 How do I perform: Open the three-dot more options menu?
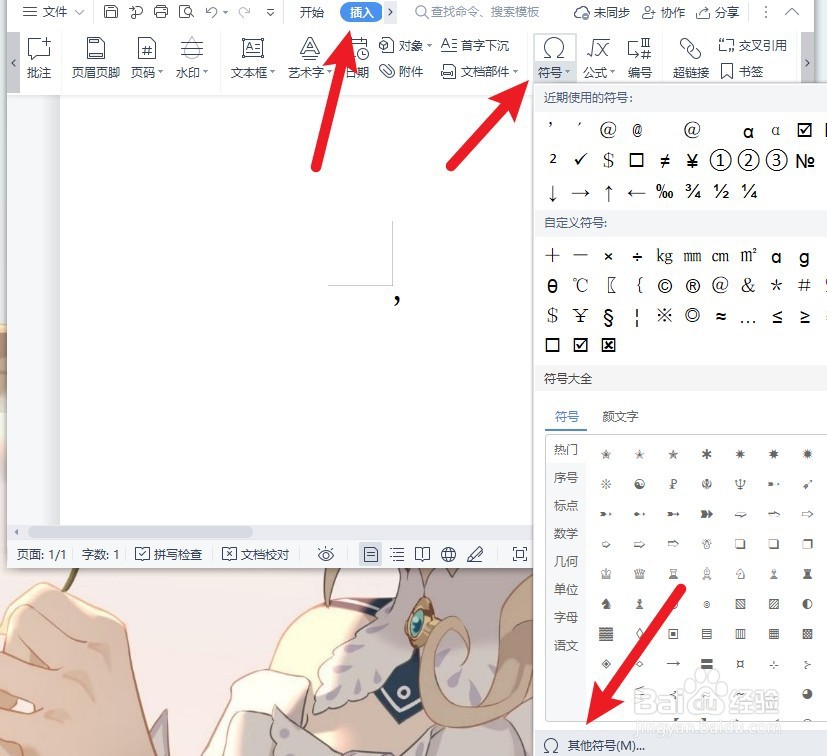tap(766, 12)
